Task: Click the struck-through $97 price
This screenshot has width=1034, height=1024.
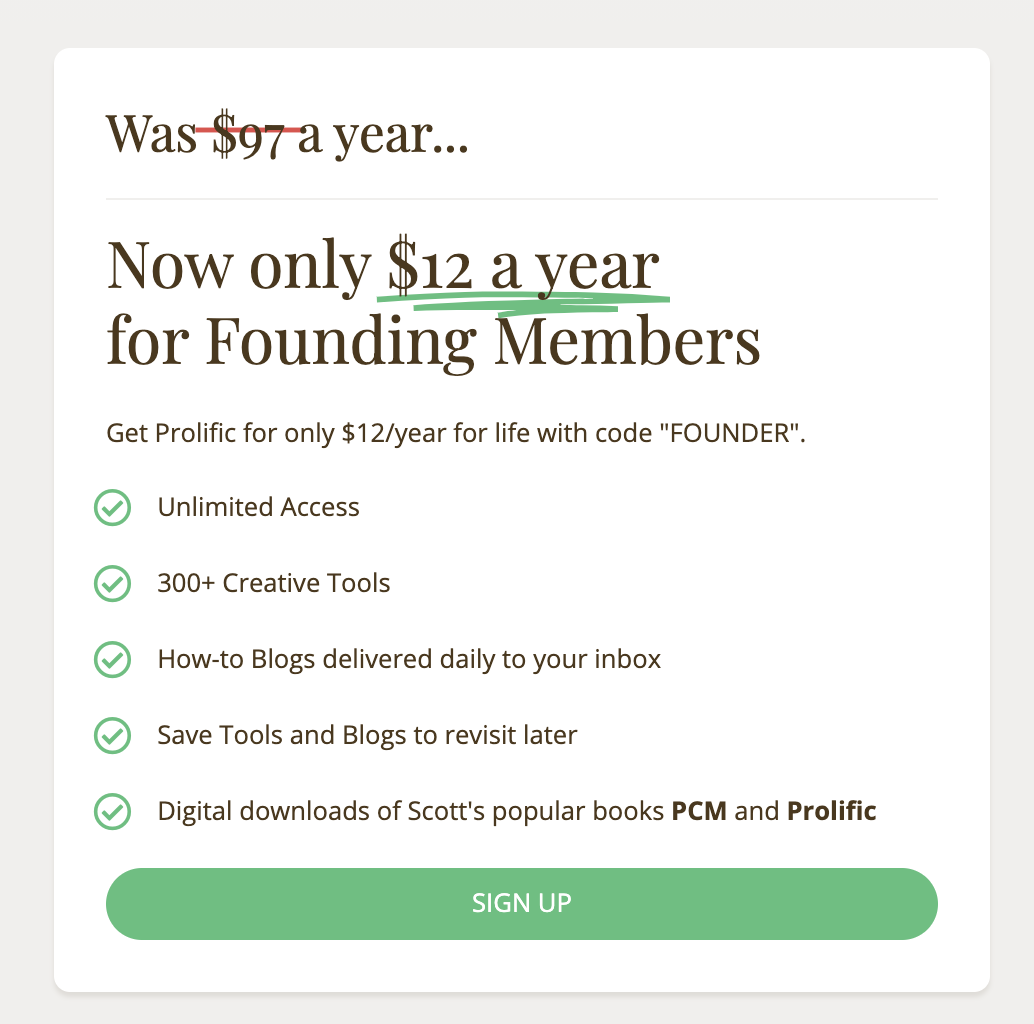Action: [x=249, y=134]
